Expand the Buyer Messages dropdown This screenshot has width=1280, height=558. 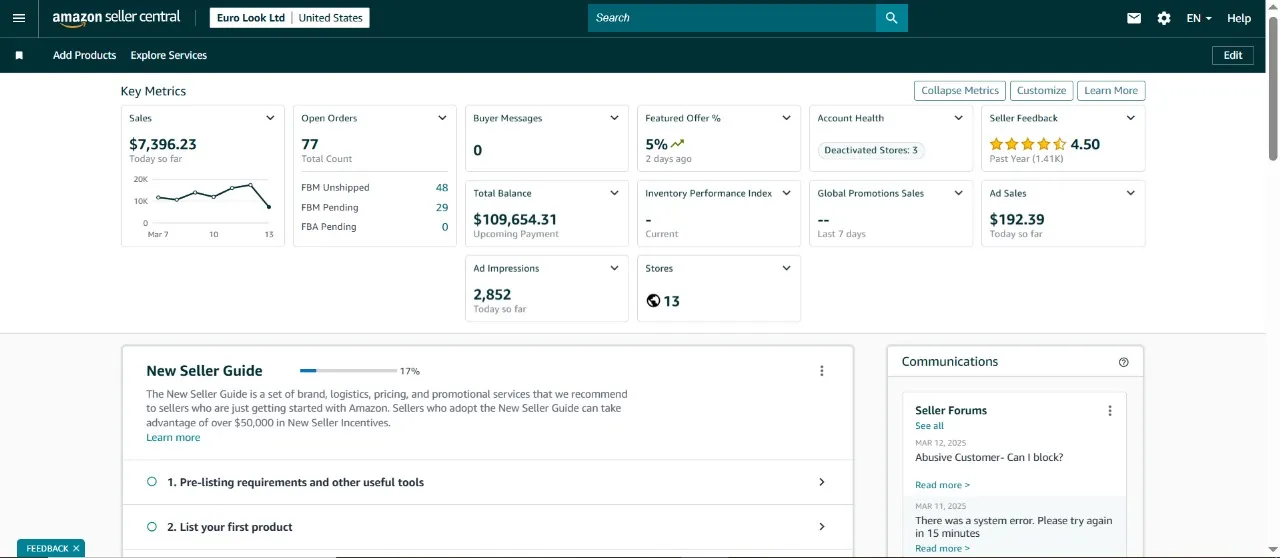[614, 118]
